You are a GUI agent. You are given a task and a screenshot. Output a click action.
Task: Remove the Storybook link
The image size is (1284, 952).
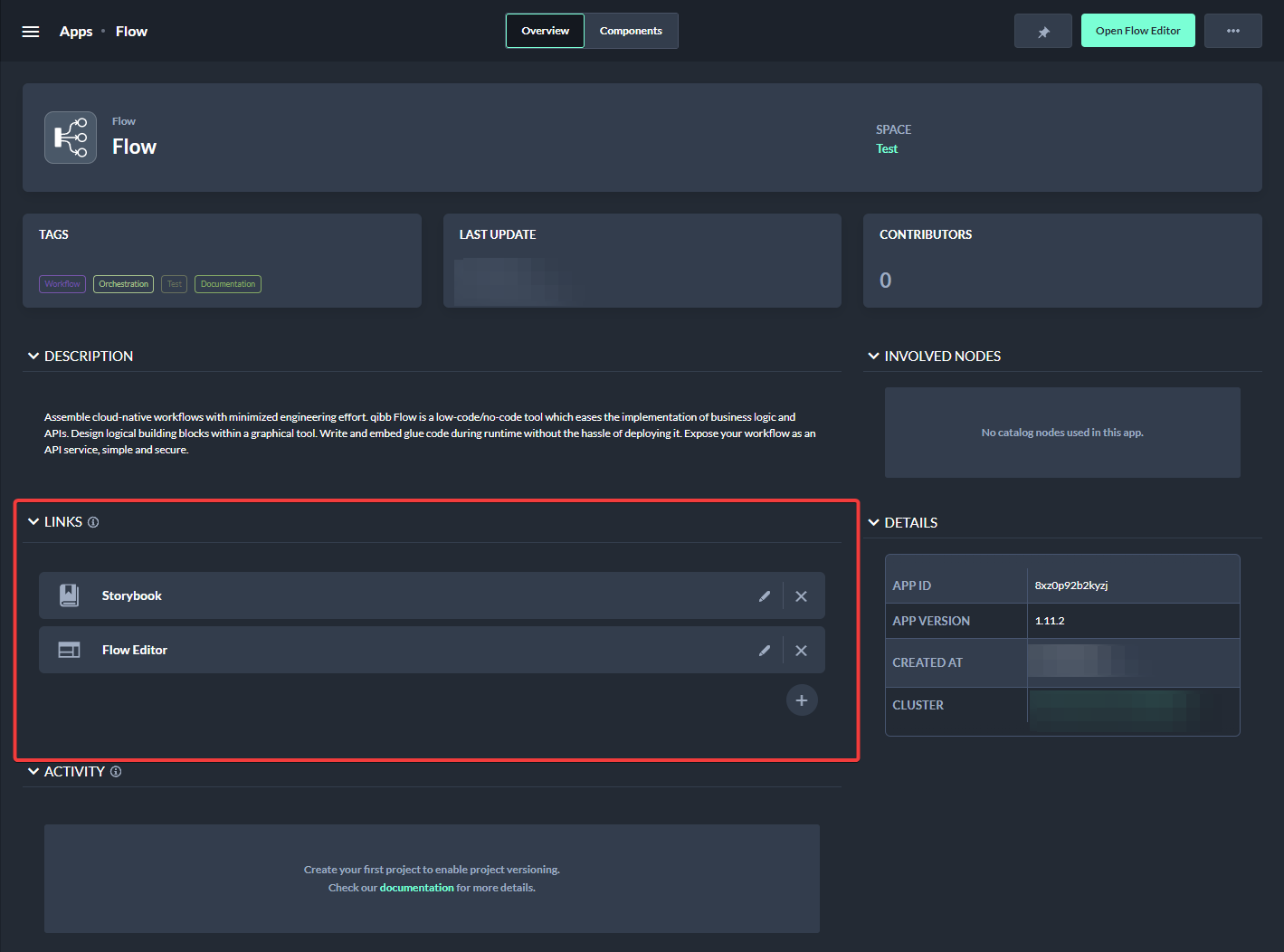pyautogui.click(x=801, y=596)
